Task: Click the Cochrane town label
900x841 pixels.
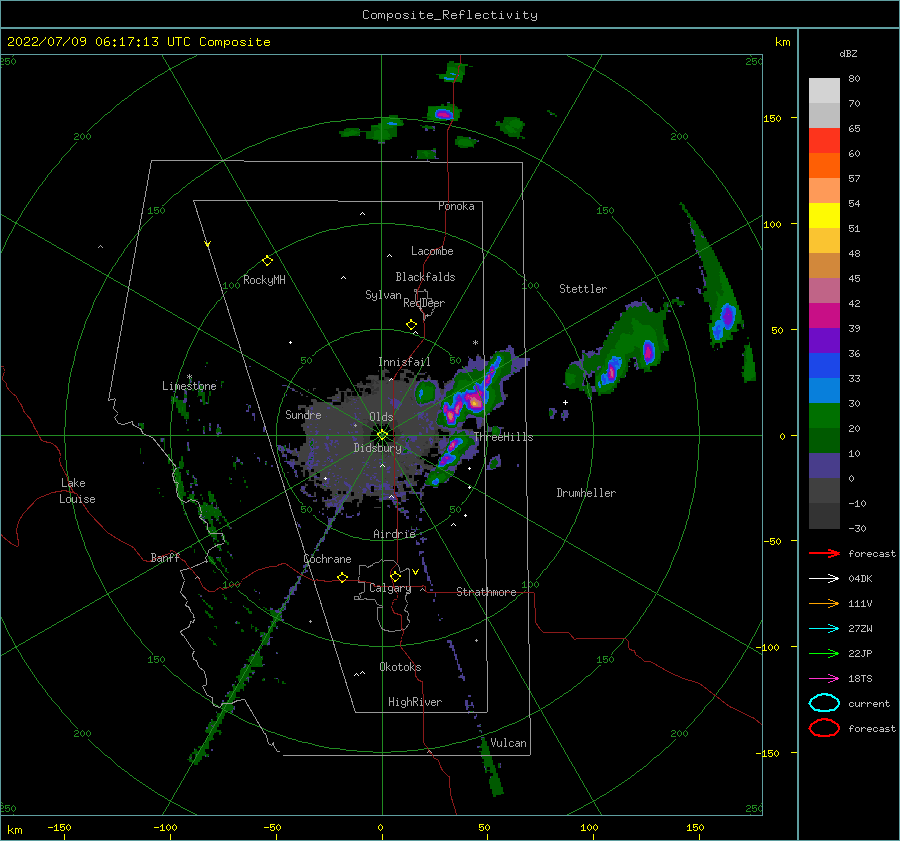Action: coord(327,559)
